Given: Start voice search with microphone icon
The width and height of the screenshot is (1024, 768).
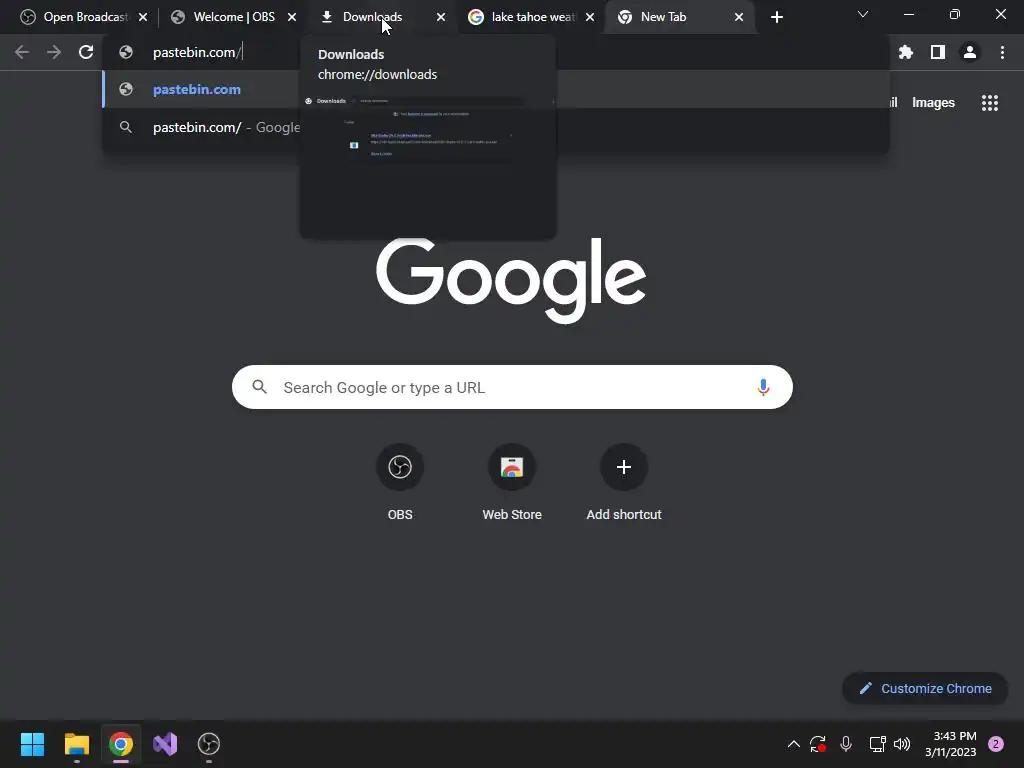Looking at the screenshot, I should (x=763, y=387).
